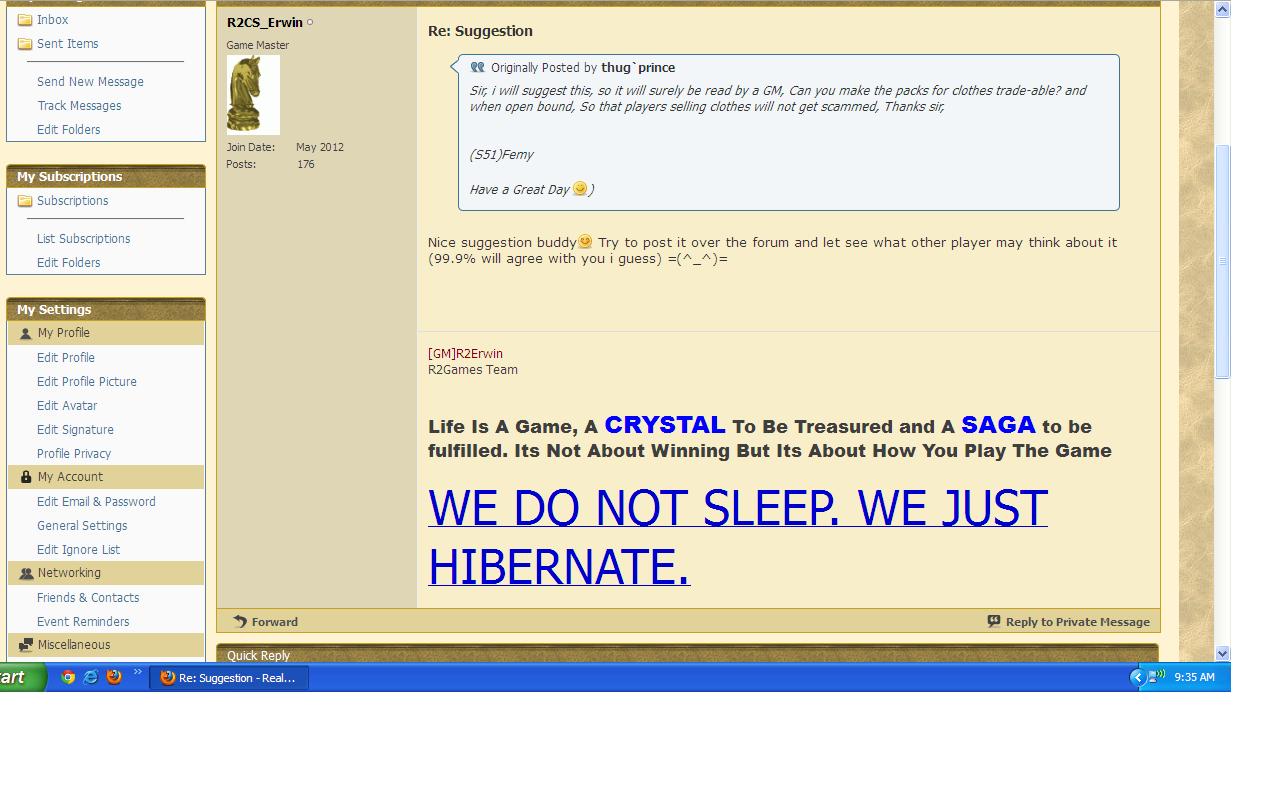Launch Internet Explorer from quick launch
Viewport: 1280px width, 800px height.
91,677
